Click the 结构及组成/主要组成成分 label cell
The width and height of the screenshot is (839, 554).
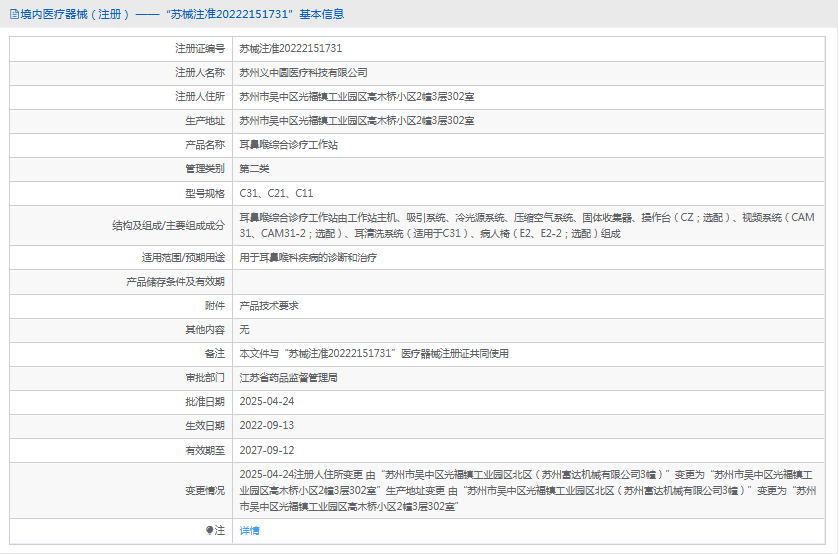(x=121, y=226)
